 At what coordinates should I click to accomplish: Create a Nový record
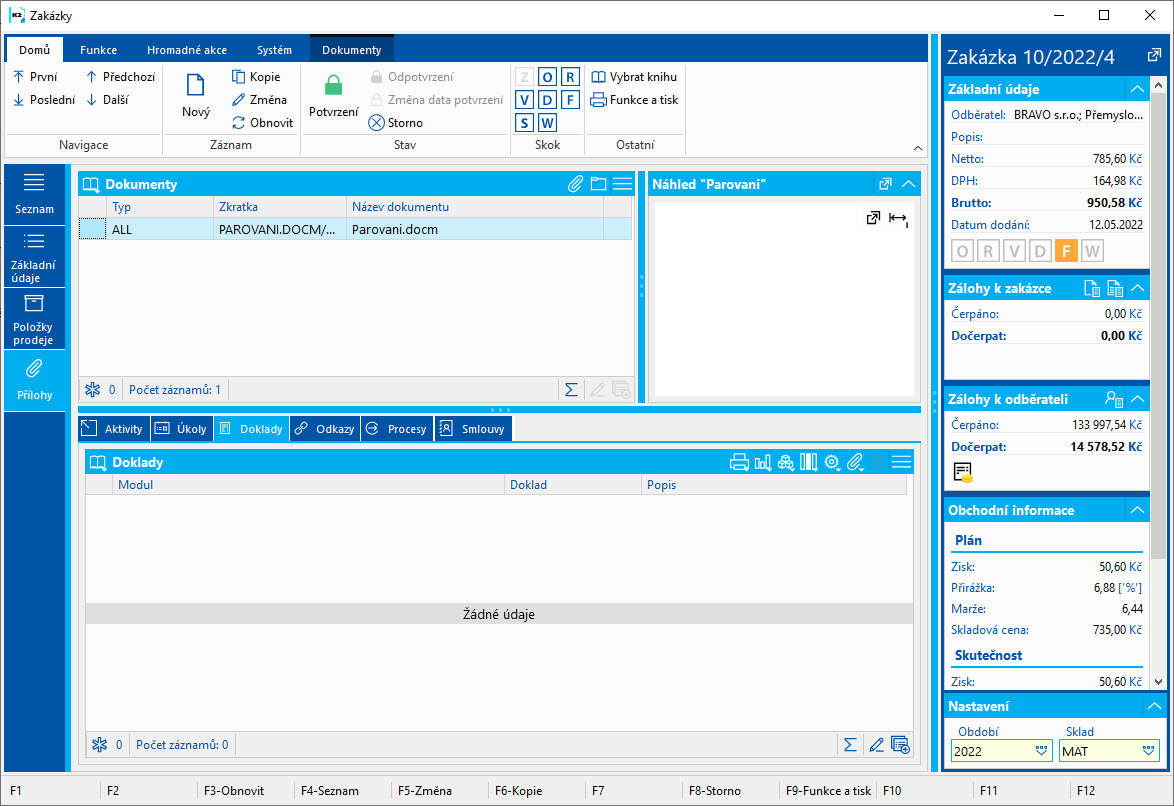point(195,95)
